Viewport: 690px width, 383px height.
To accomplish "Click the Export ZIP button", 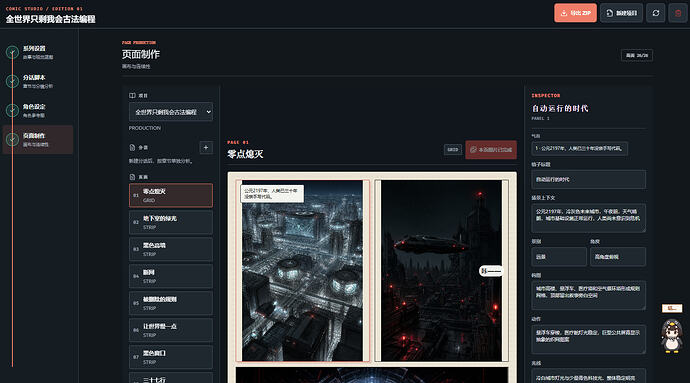I will click(575, 13).
